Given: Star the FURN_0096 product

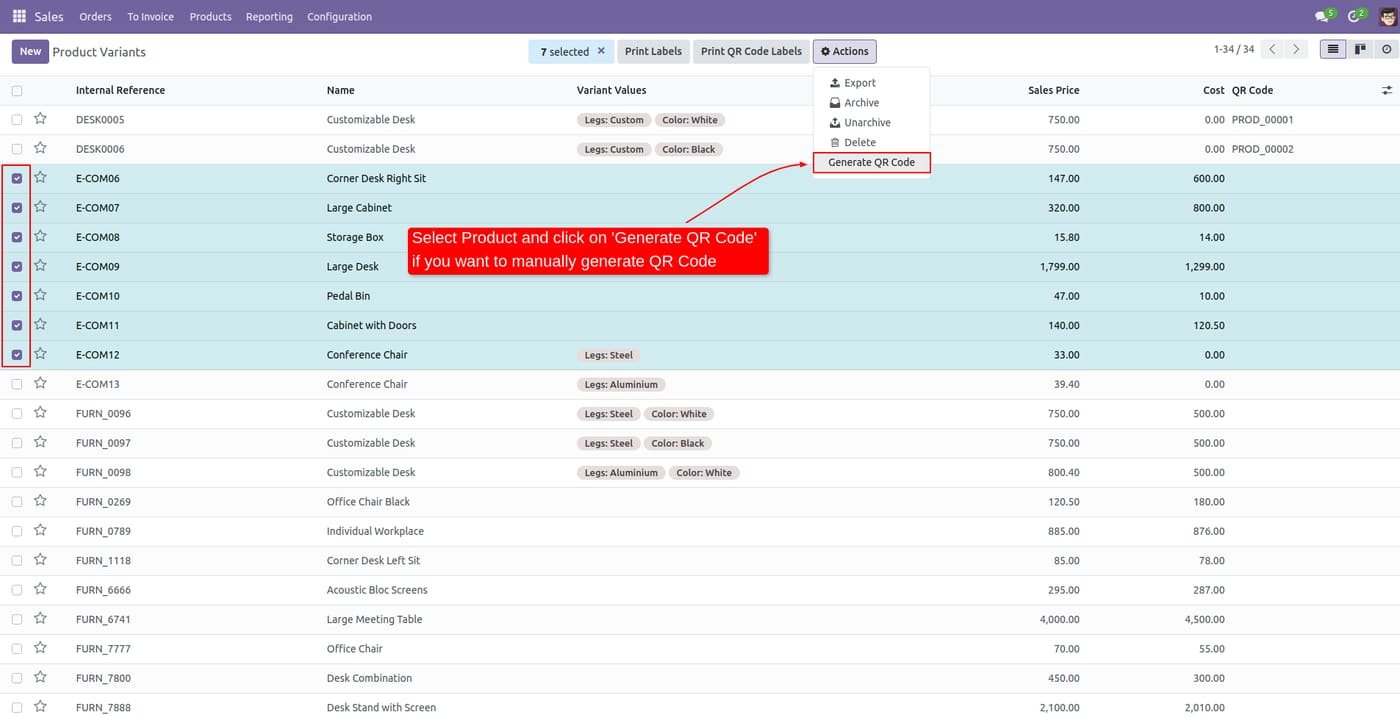Looking at the screenshot, I should tap(40, 413).
